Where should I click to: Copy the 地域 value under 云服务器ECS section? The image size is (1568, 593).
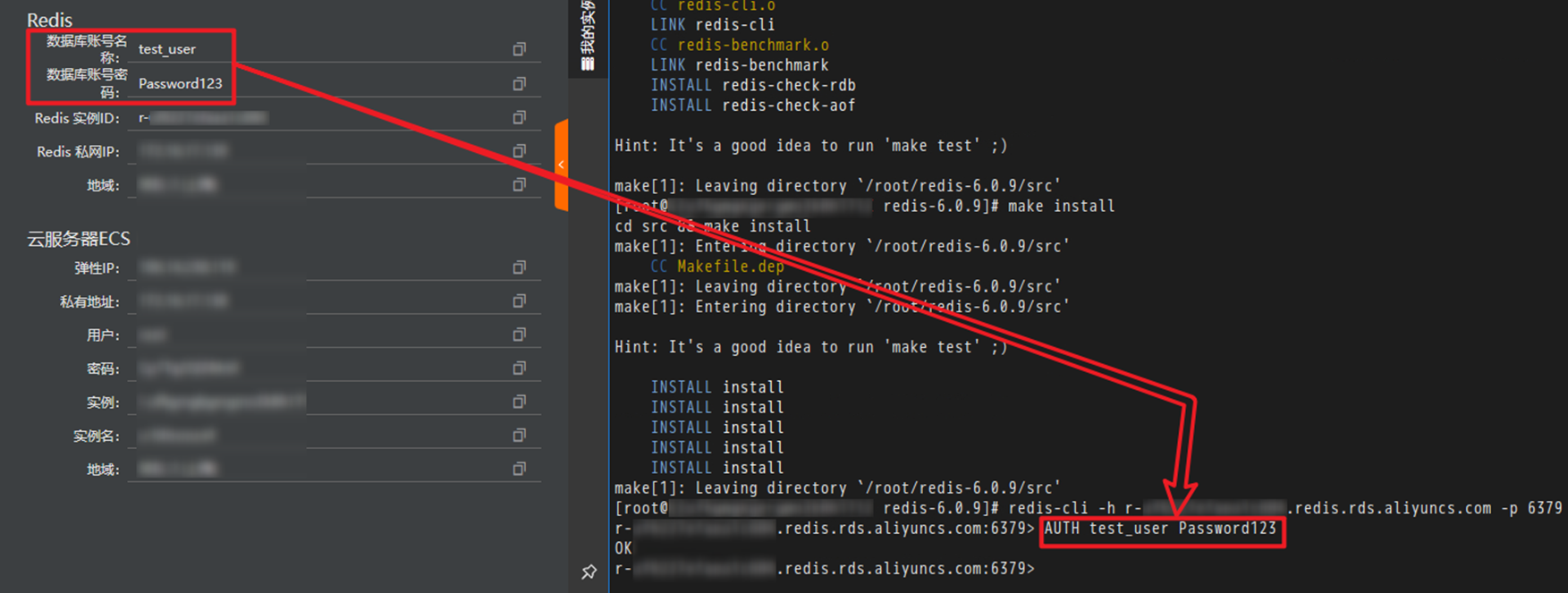519,469
